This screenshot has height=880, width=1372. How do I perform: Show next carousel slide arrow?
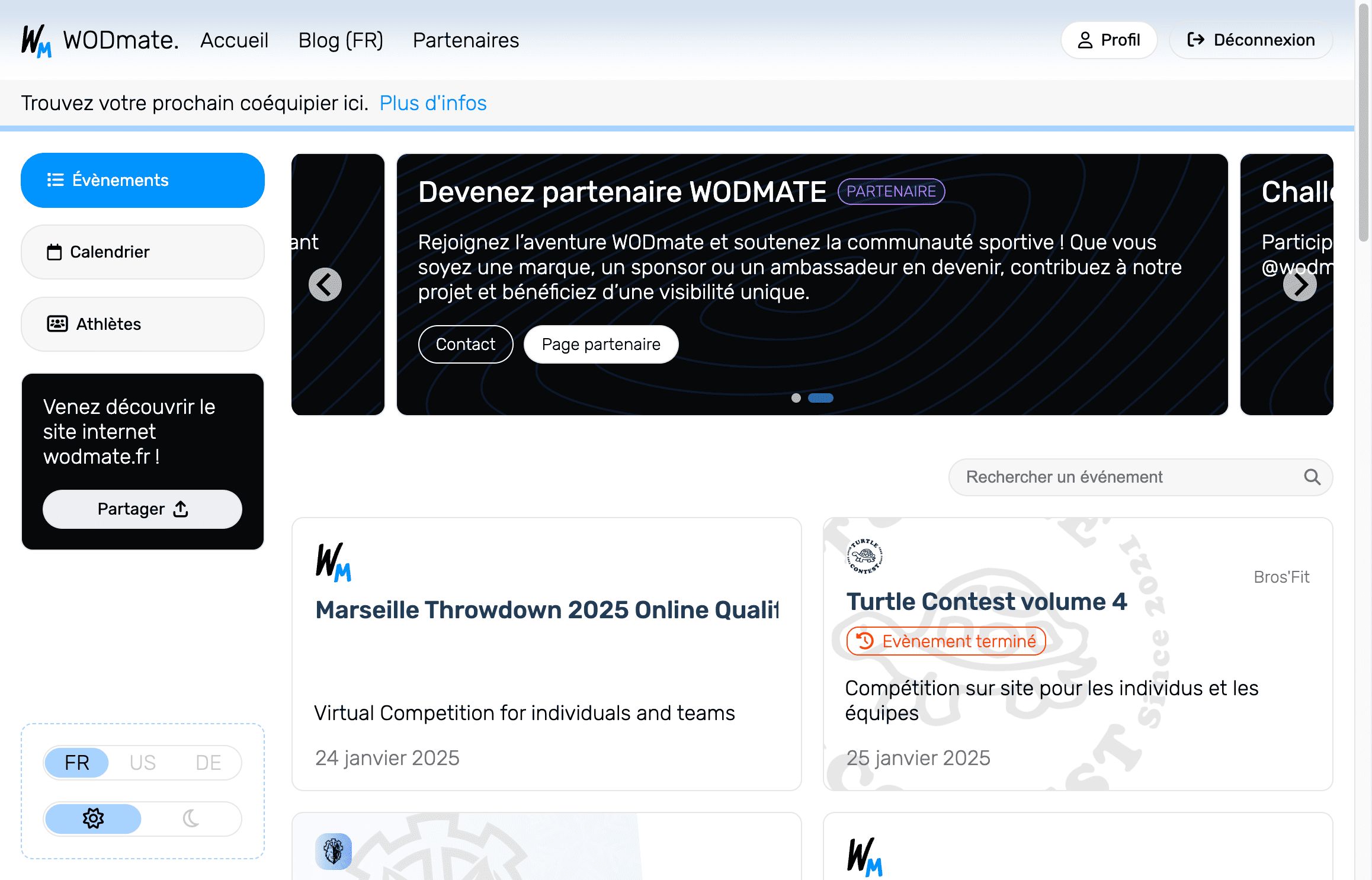(1300, 285)
